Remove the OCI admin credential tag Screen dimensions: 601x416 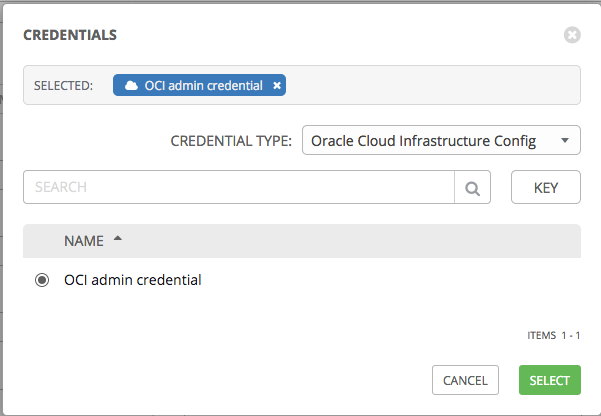click(x=277, y=86)
